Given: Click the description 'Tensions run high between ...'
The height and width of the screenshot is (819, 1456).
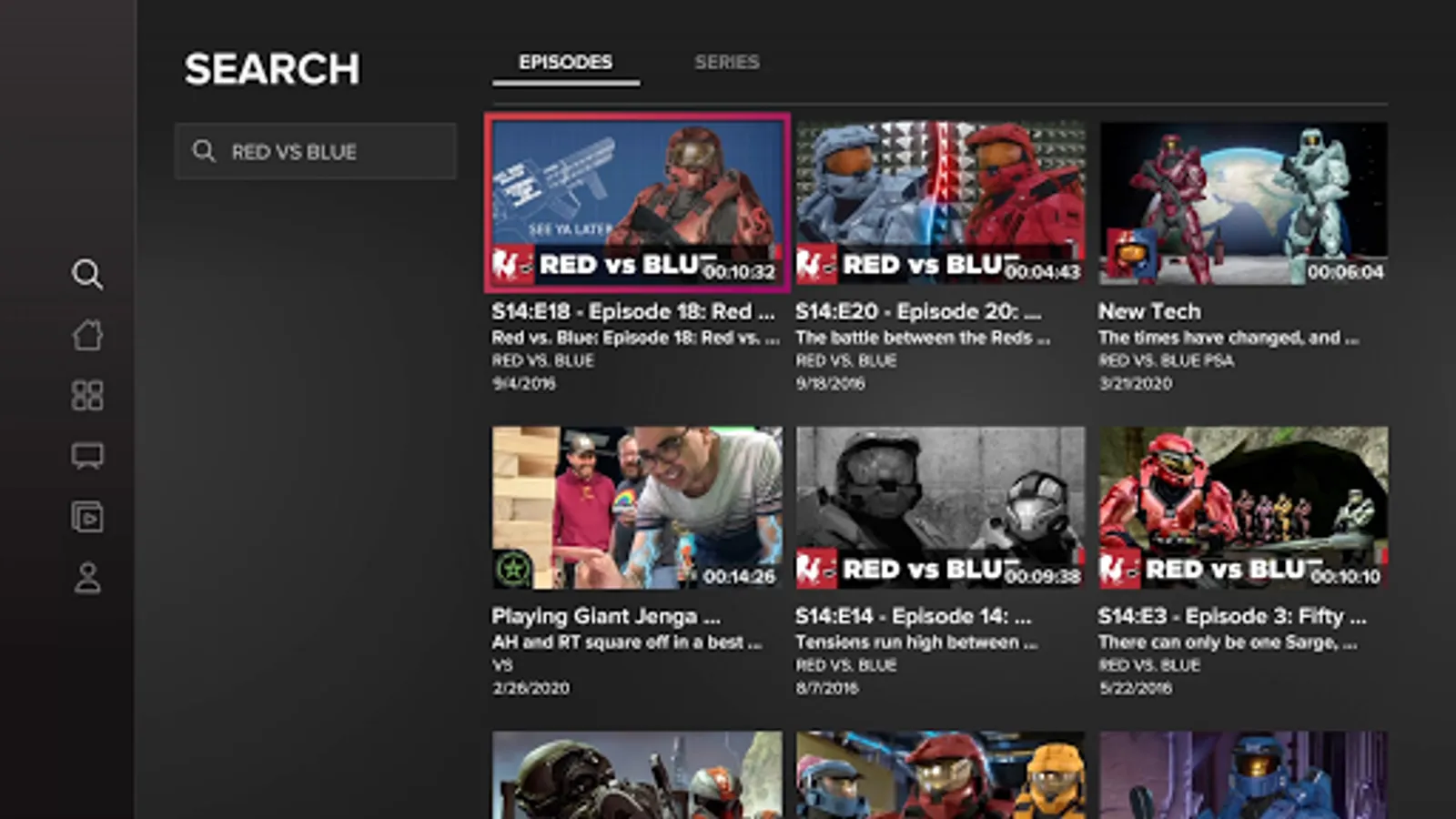Looking at the screenshot, I should click(916, 642).
